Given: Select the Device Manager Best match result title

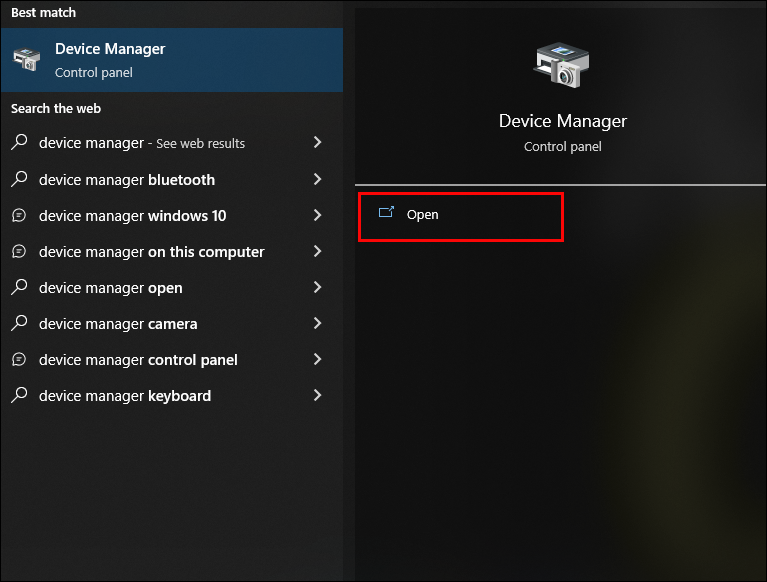Looking at the screenshot, I should 110,49.
